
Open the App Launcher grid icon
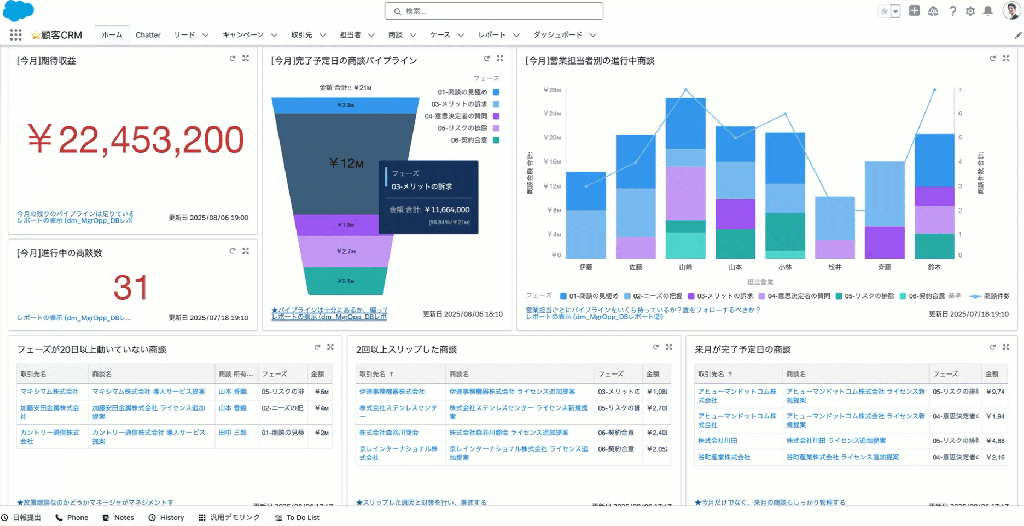16,35
